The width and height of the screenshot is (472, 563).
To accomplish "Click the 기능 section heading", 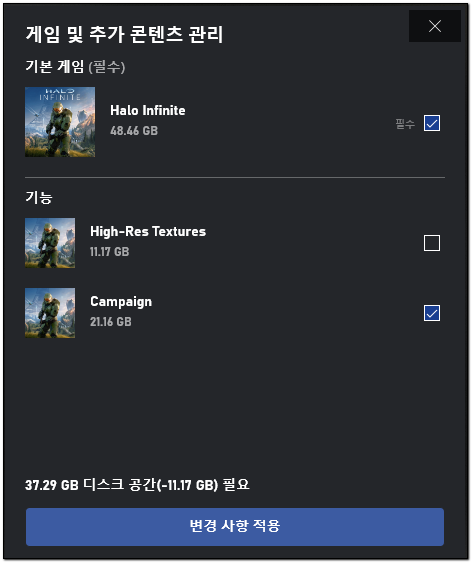I will point(39,197).
